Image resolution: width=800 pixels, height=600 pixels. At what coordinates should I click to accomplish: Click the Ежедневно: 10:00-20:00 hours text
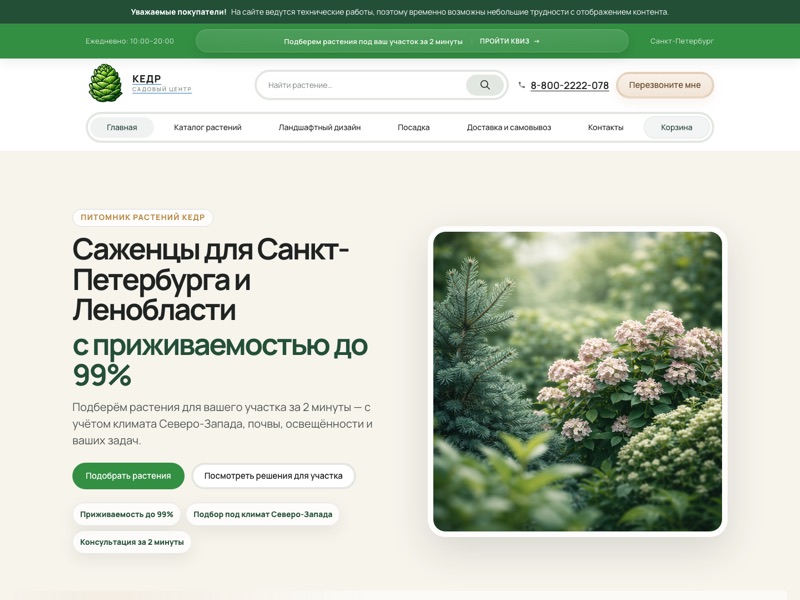[130, 41]
